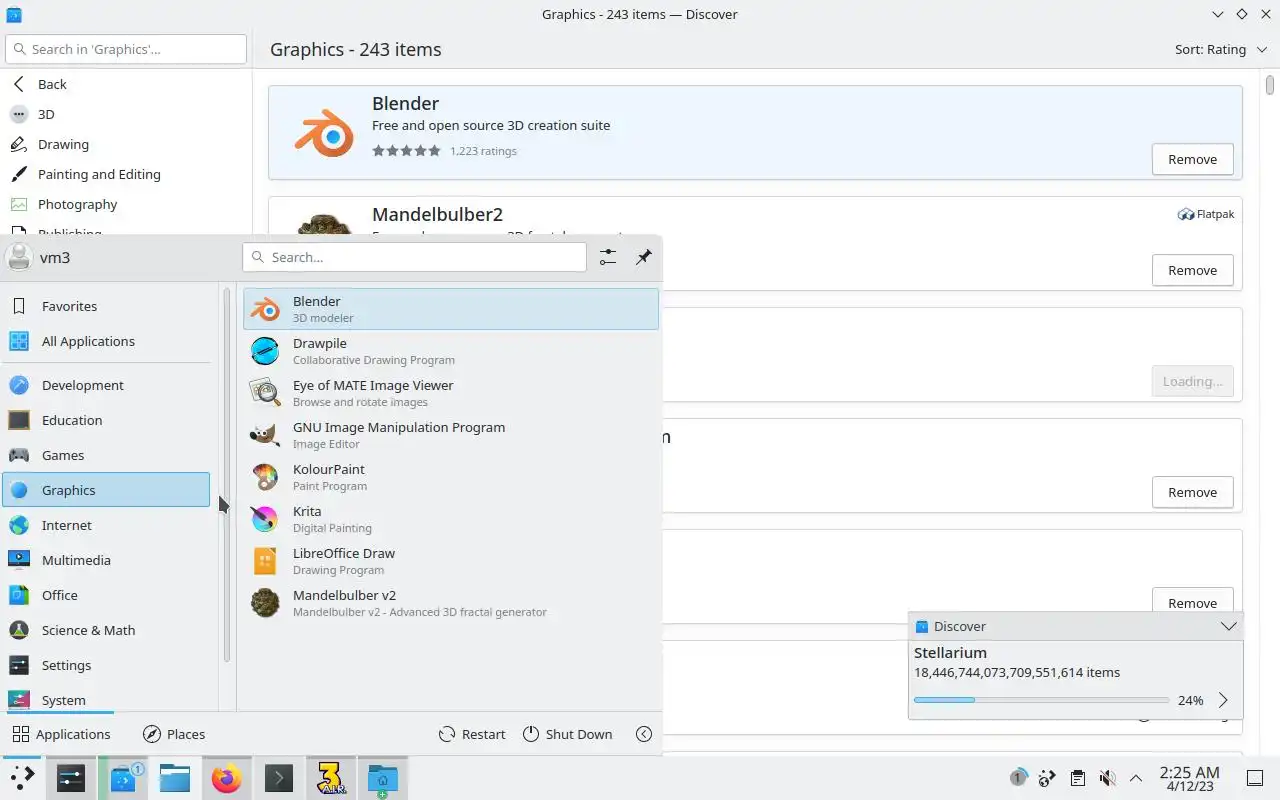Open Blender from the launcher list
Screen dimensions: 1280x800
pos(451,309)
